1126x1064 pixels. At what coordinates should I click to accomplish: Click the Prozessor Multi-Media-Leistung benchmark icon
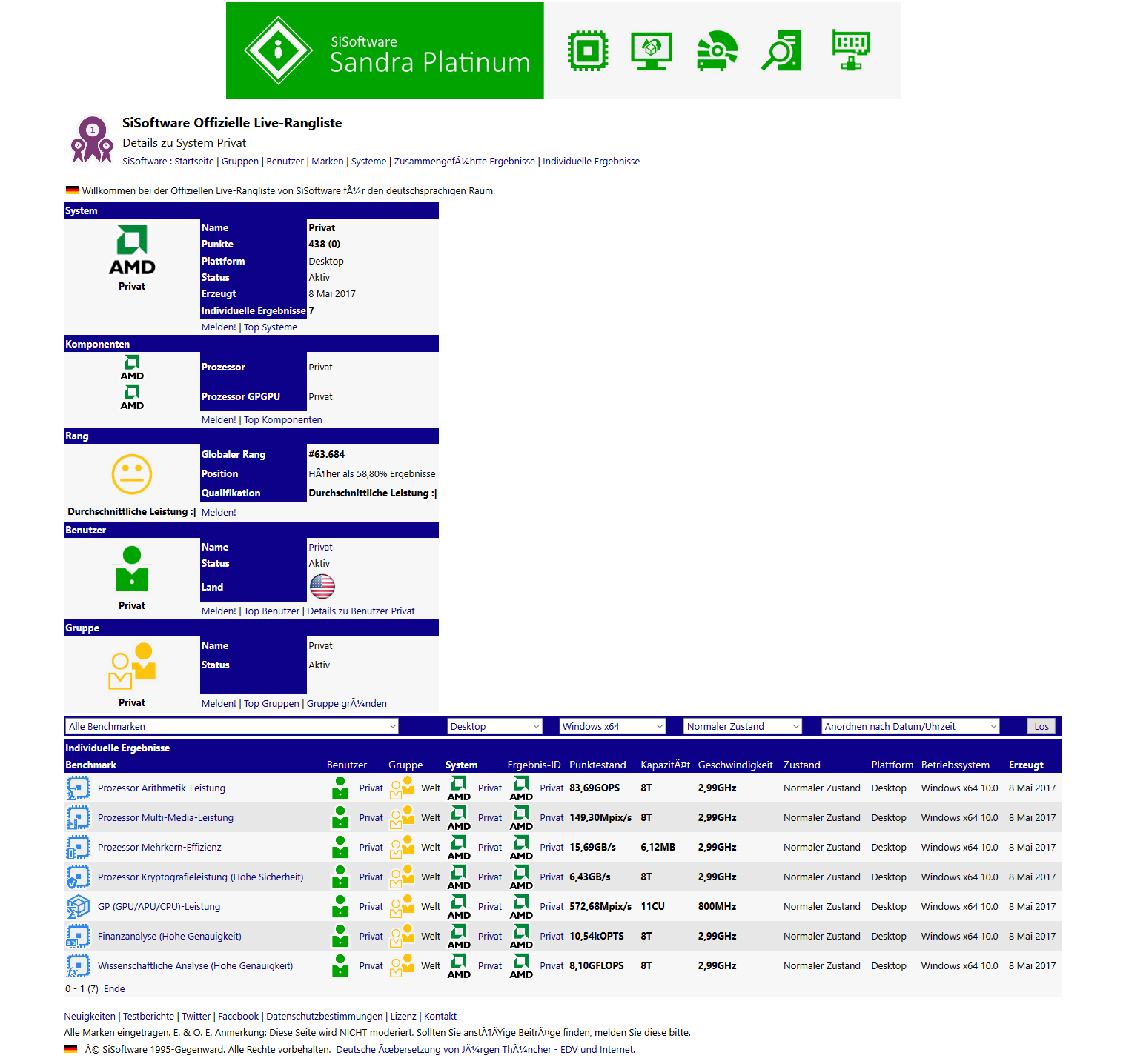point(78,817)
